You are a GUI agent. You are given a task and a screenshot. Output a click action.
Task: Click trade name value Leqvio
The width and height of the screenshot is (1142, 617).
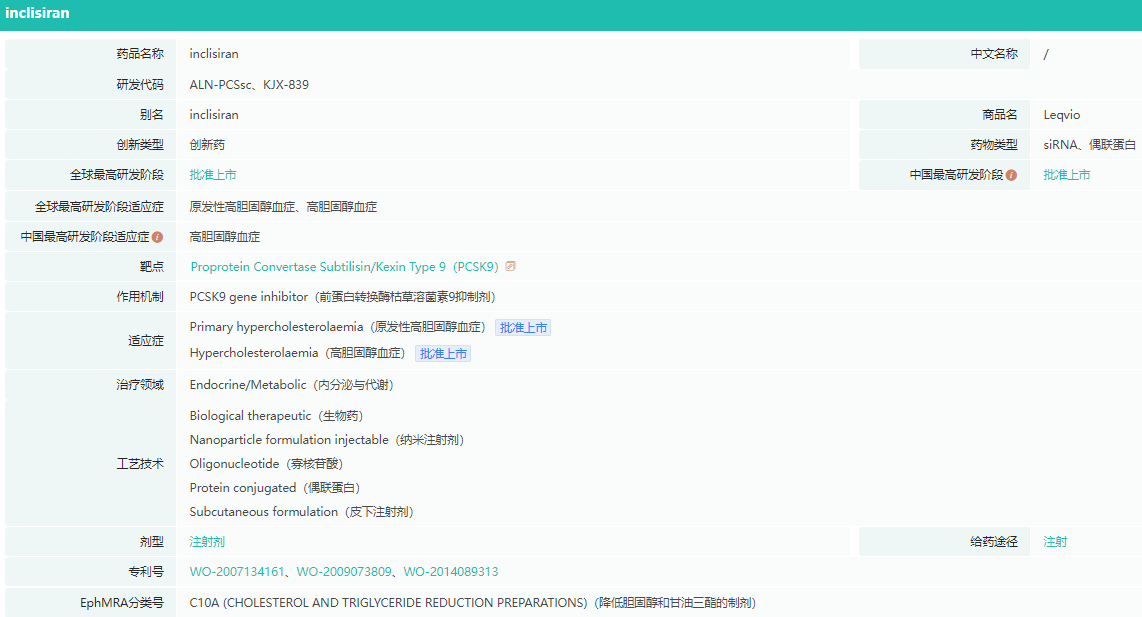[1061, 115]
